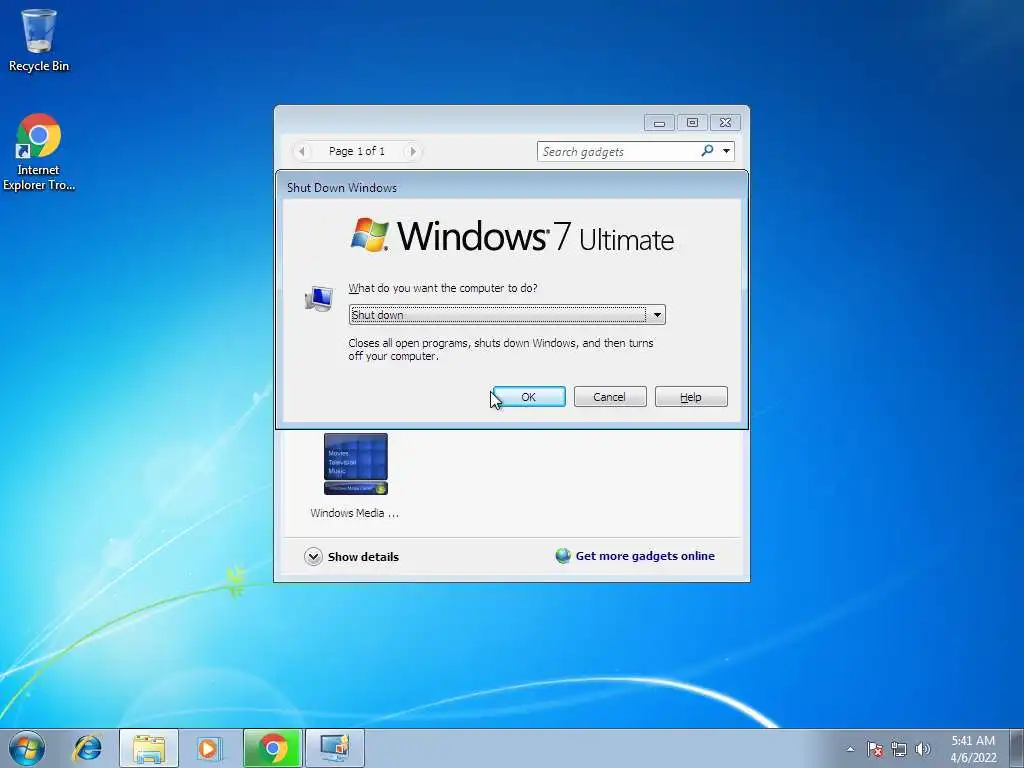This screenshot has height=768, width=1024.
Task: Open Windows Explorer folder from taskbar
Action: coord(149,748)
